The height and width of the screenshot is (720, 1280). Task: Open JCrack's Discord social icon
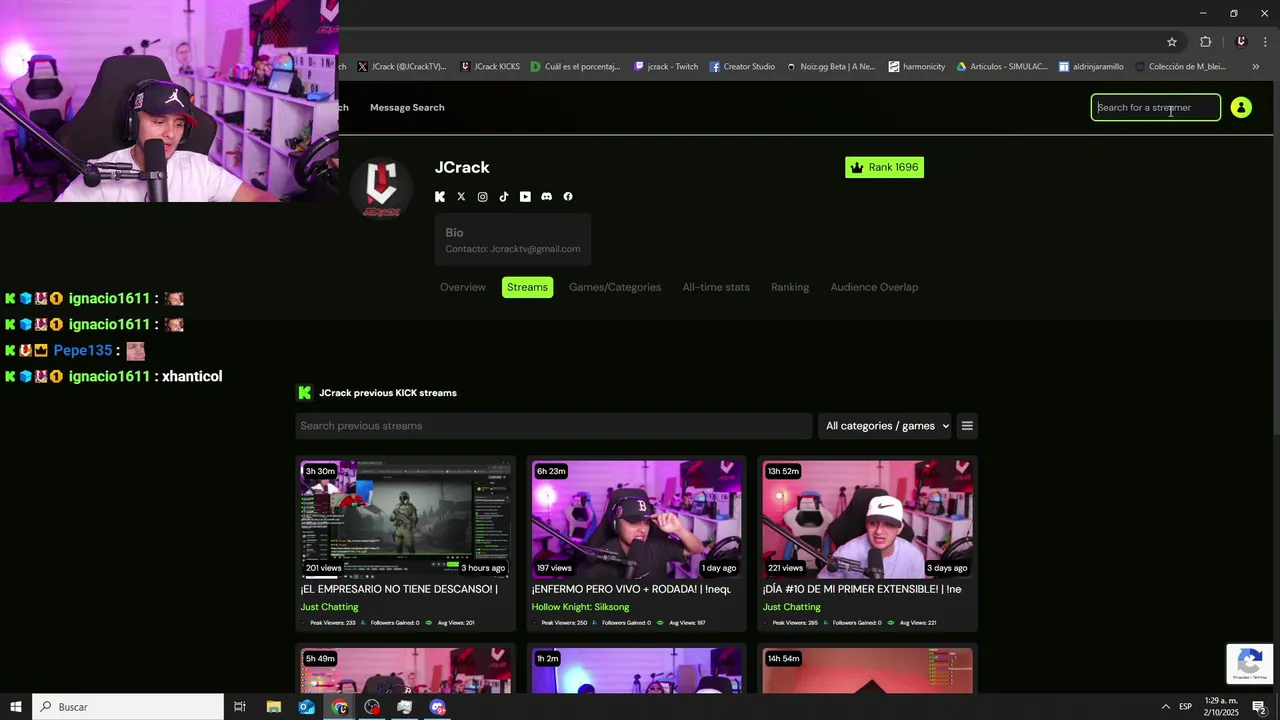coord(546,197)
